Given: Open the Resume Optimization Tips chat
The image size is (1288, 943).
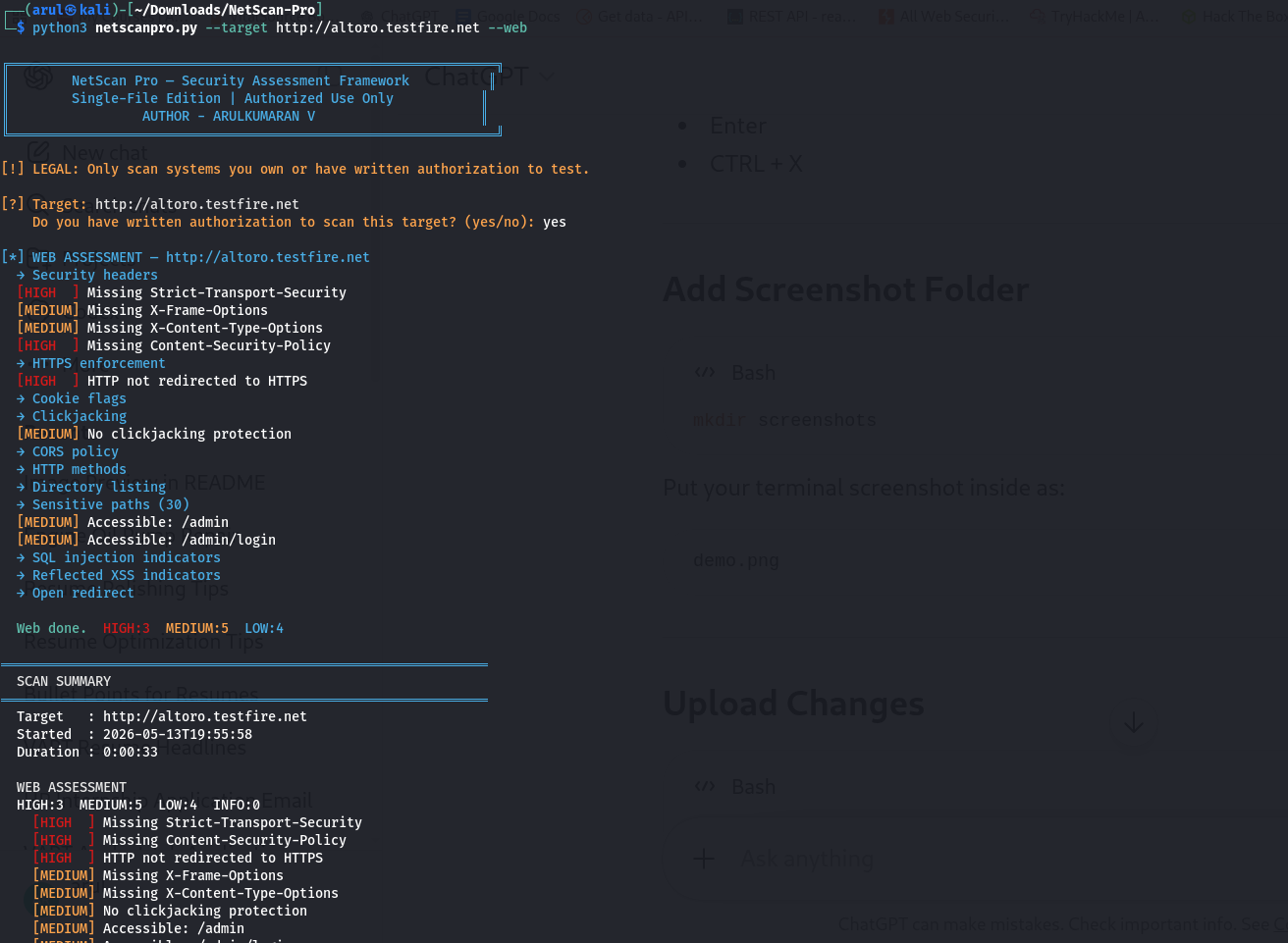Looking at the screenshot, I should click(x=144, y=642).
